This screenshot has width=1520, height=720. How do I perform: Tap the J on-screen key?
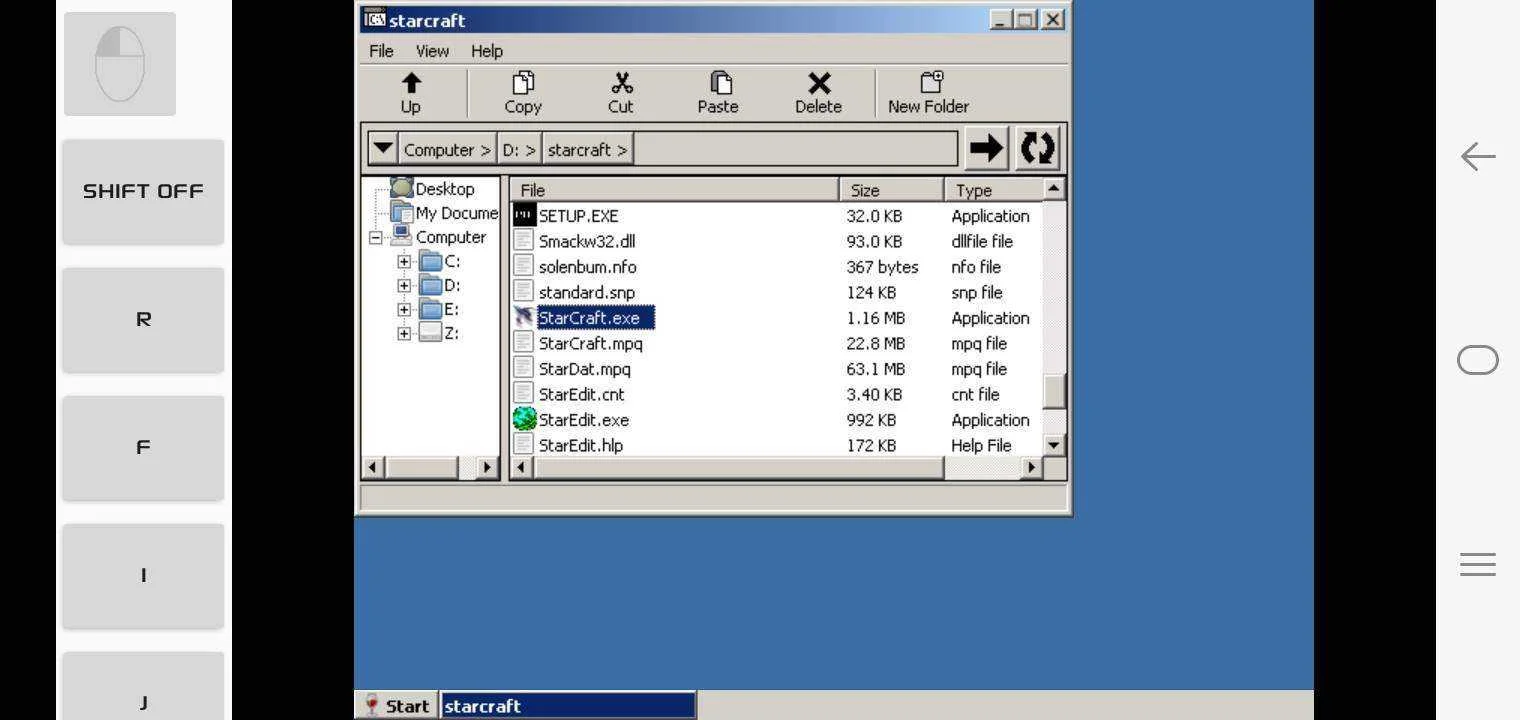[x=143, y=687]
